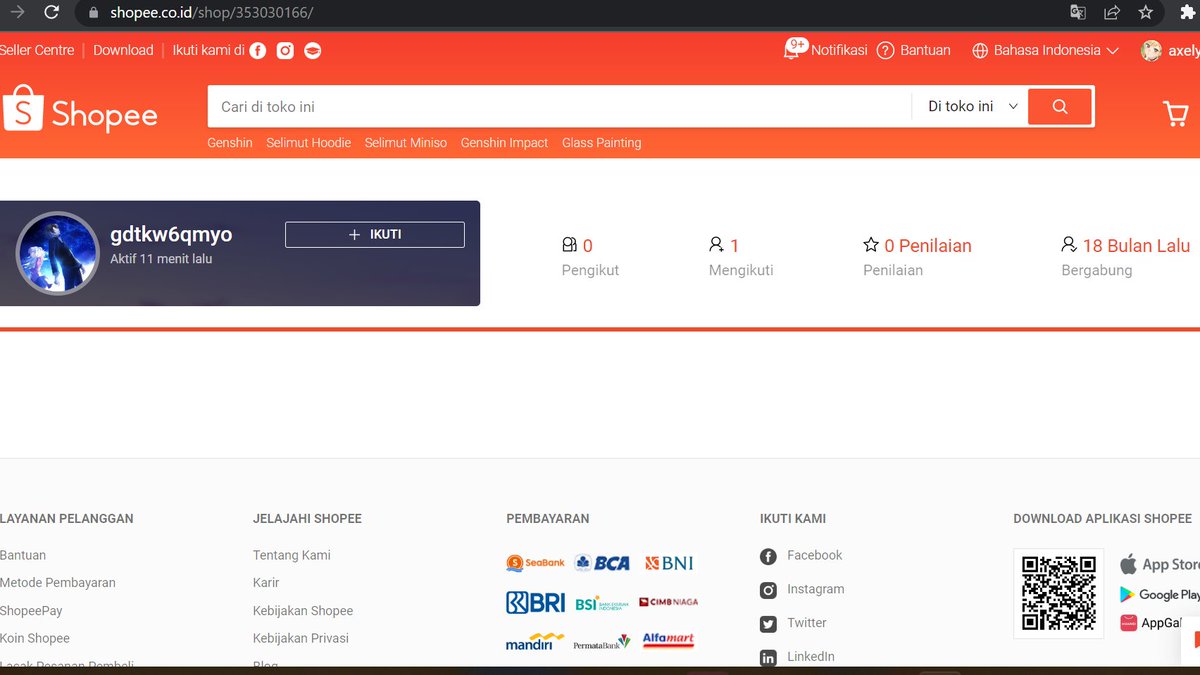Open the Notifikasi bell icon
Screen dimensions: 1200x675
click(x=792, y=49)
